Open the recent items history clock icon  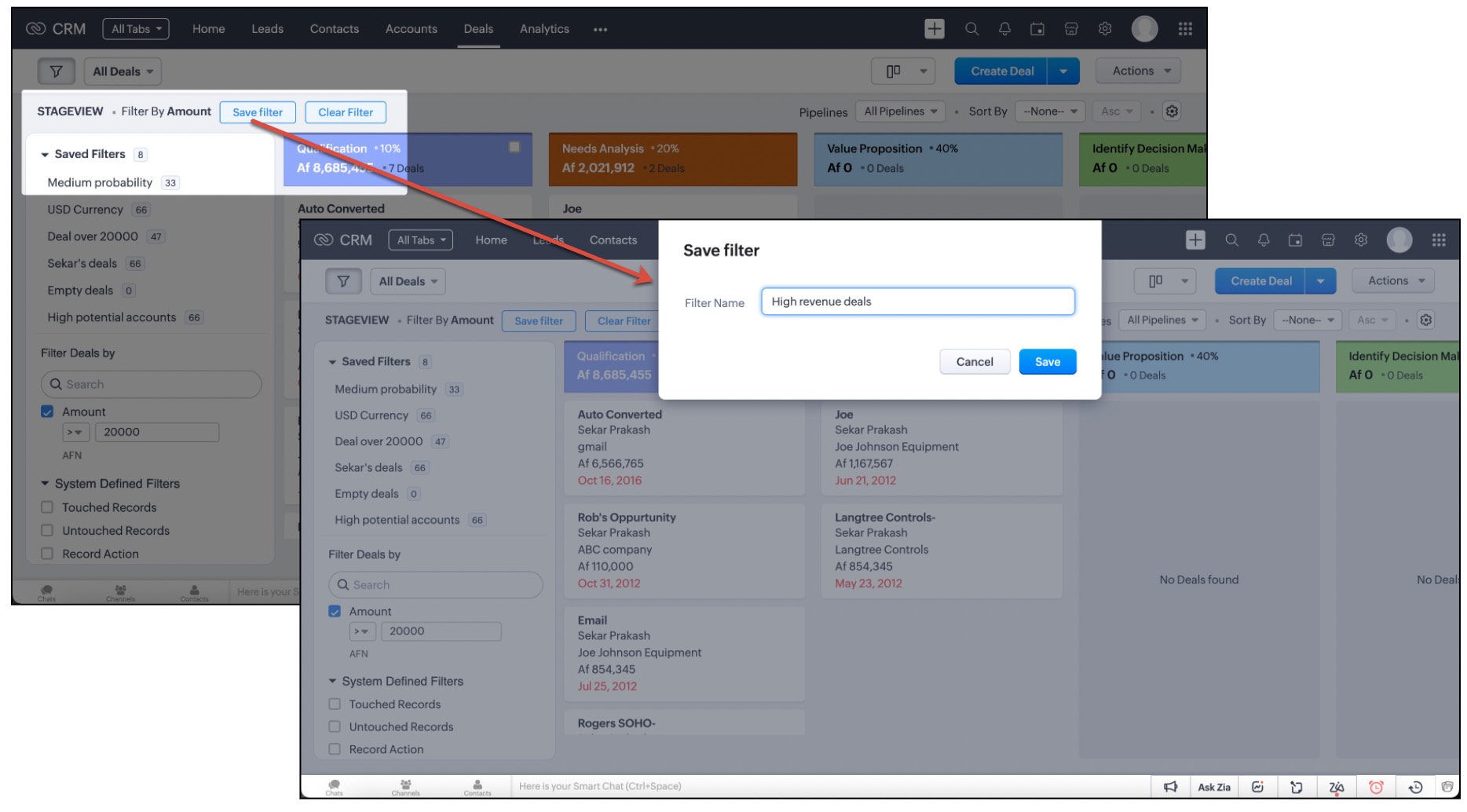pos(1415,787)
